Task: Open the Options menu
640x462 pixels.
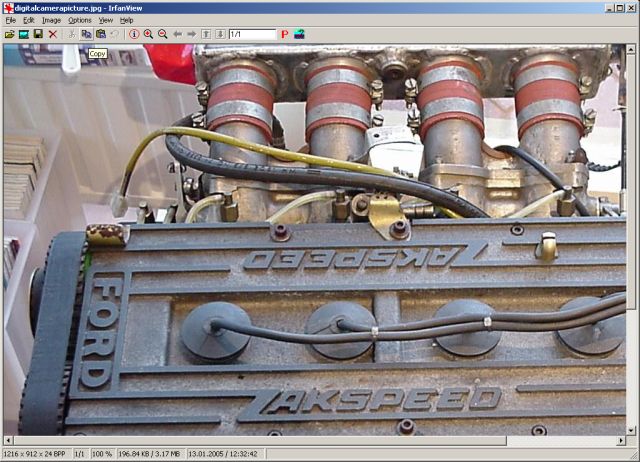Action: click(80, 20)
